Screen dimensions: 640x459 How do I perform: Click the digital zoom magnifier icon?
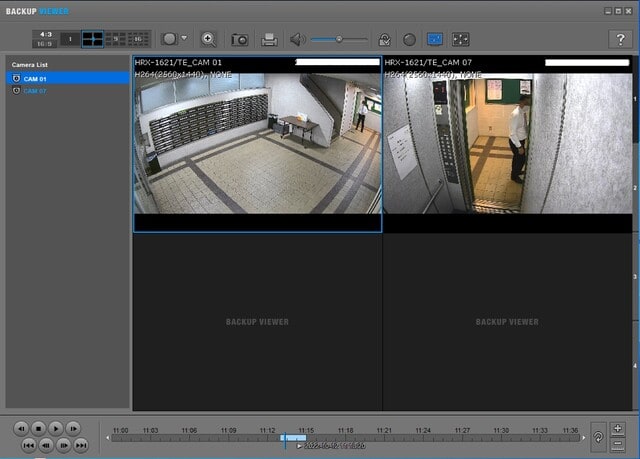tap(208, 39)
